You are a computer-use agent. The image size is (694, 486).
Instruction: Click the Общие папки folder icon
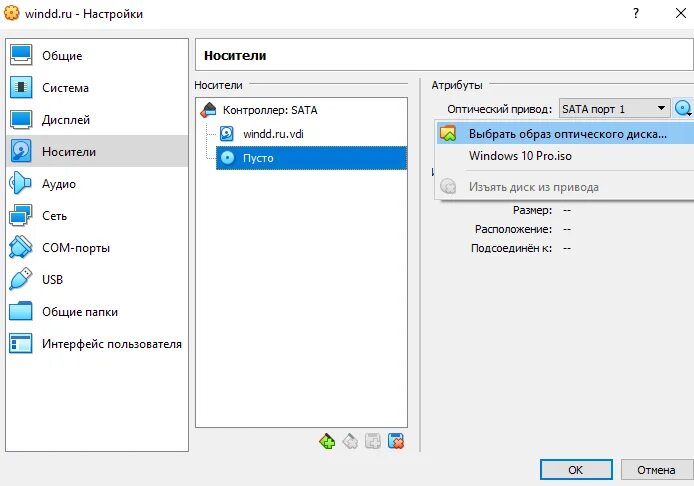(x=21, y=311)
